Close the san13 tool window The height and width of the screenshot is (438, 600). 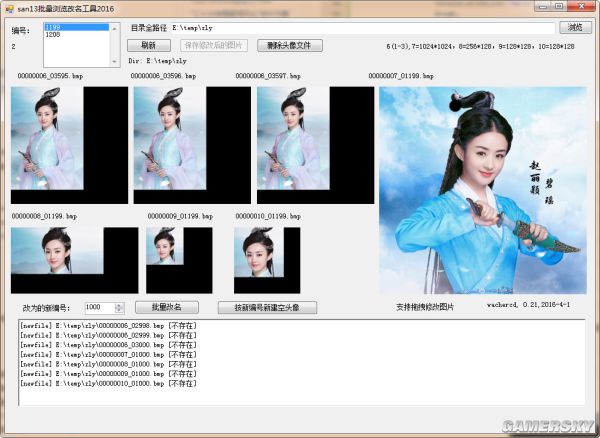tap(581, 6)
